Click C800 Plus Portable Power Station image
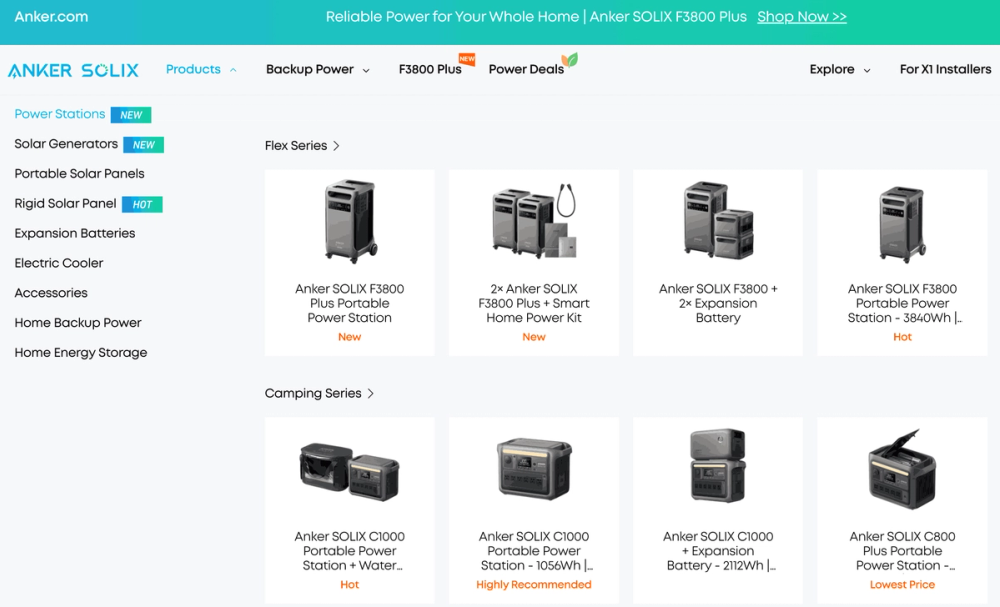Image resolution: width=1000 pixels, height=607 pixels. point(902,469)
